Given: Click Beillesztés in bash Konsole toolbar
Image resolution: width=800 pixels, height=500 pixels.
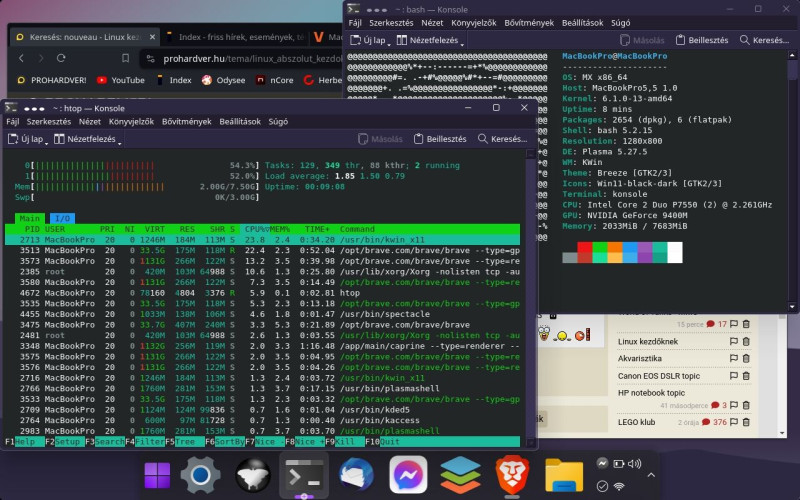Looking at the screenshot, I should pos(702,40).
